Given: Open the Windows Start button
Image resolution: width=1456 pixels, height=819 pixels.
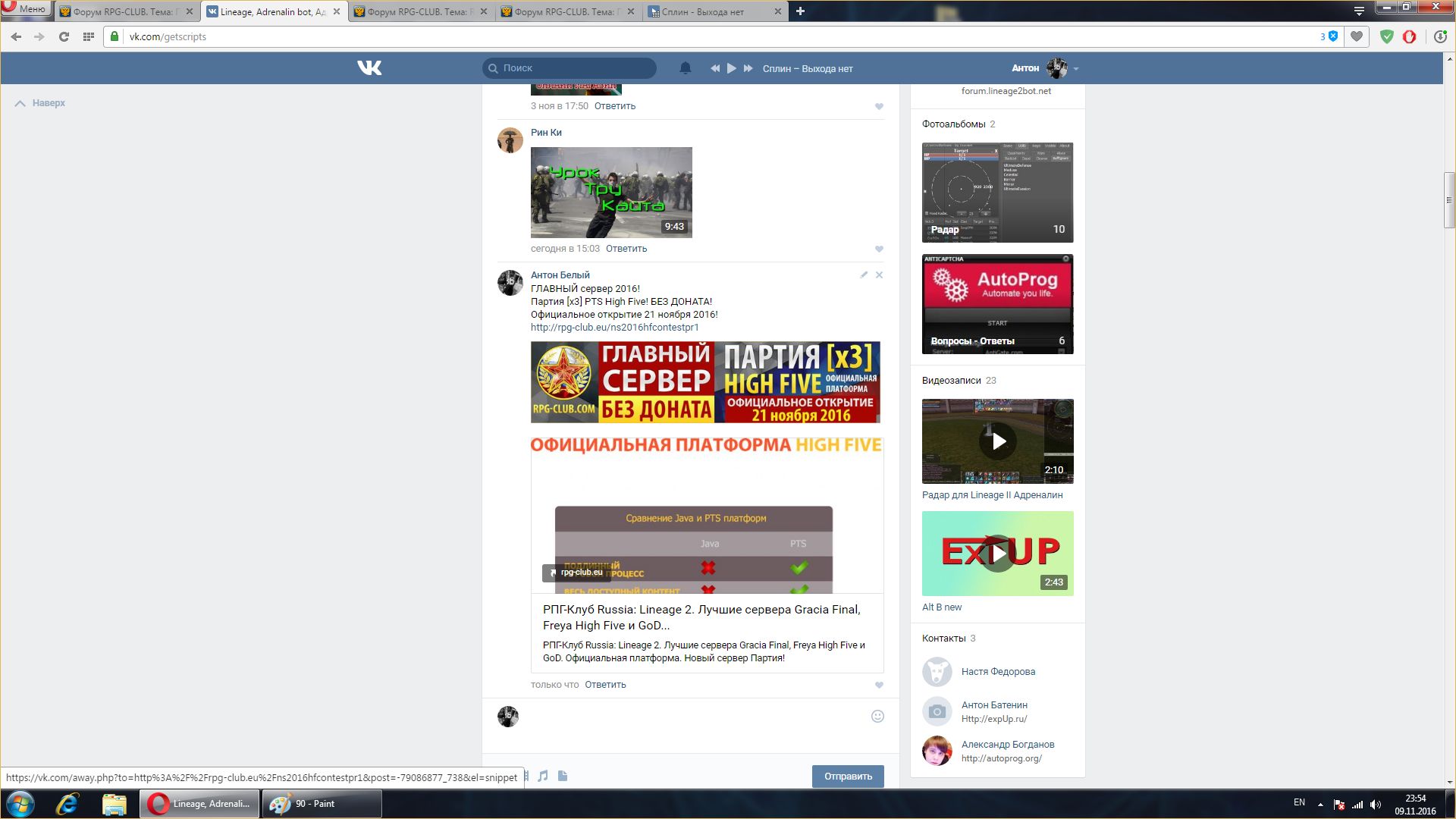Looking at the screenshot, I should pos(20,804).
